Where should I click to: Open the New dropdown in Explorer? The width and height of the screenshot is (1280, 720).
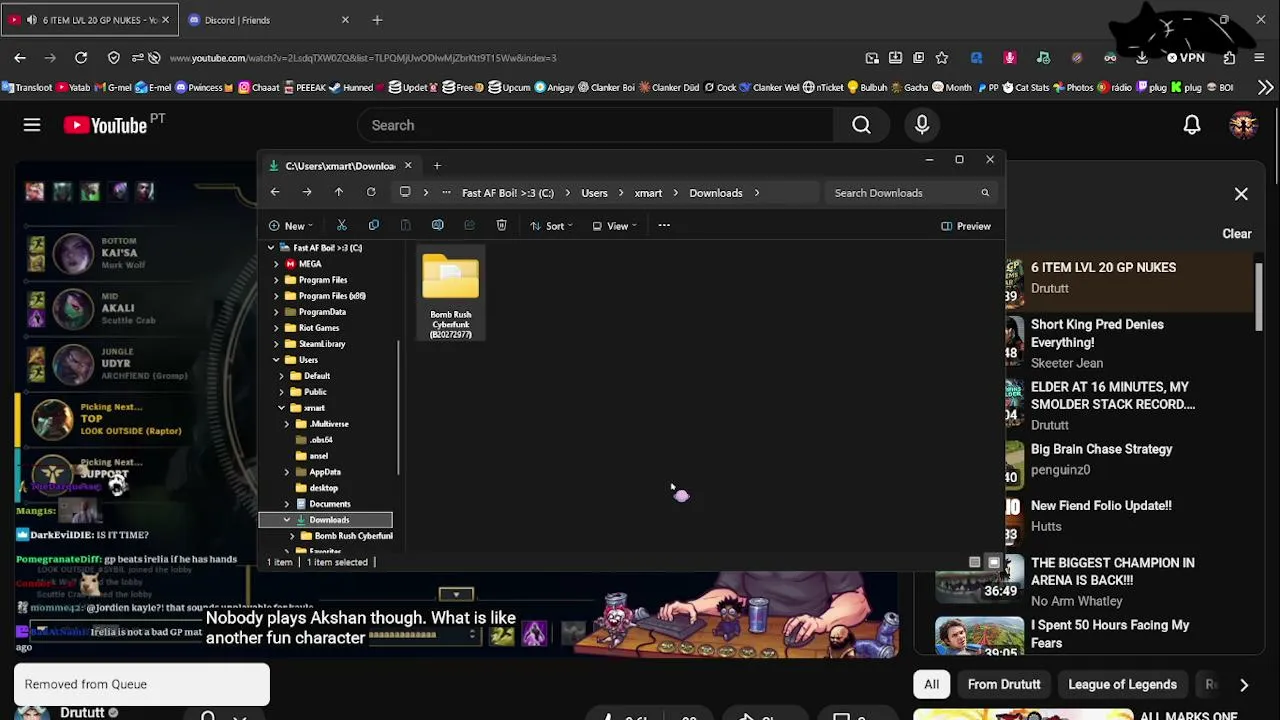click(291, 226)
